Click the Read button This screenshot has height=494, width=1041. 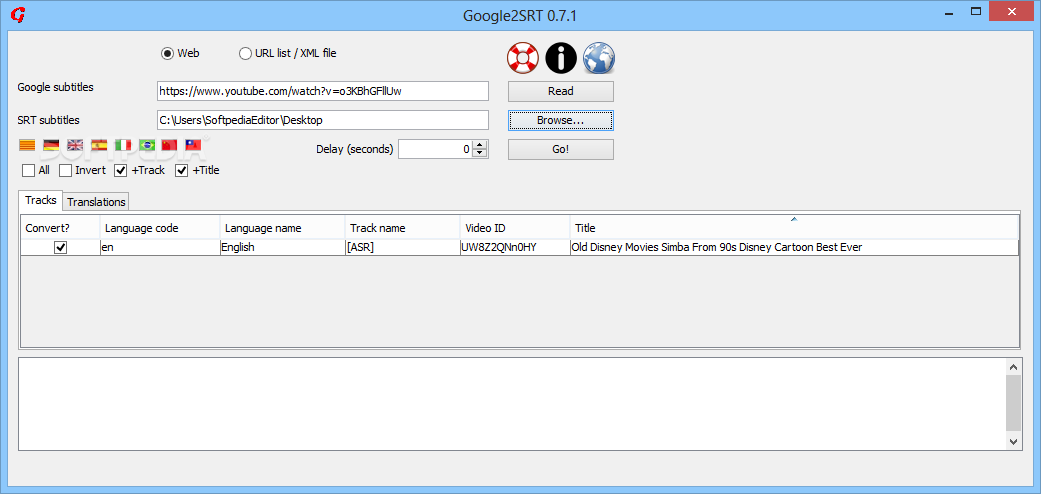561,92
